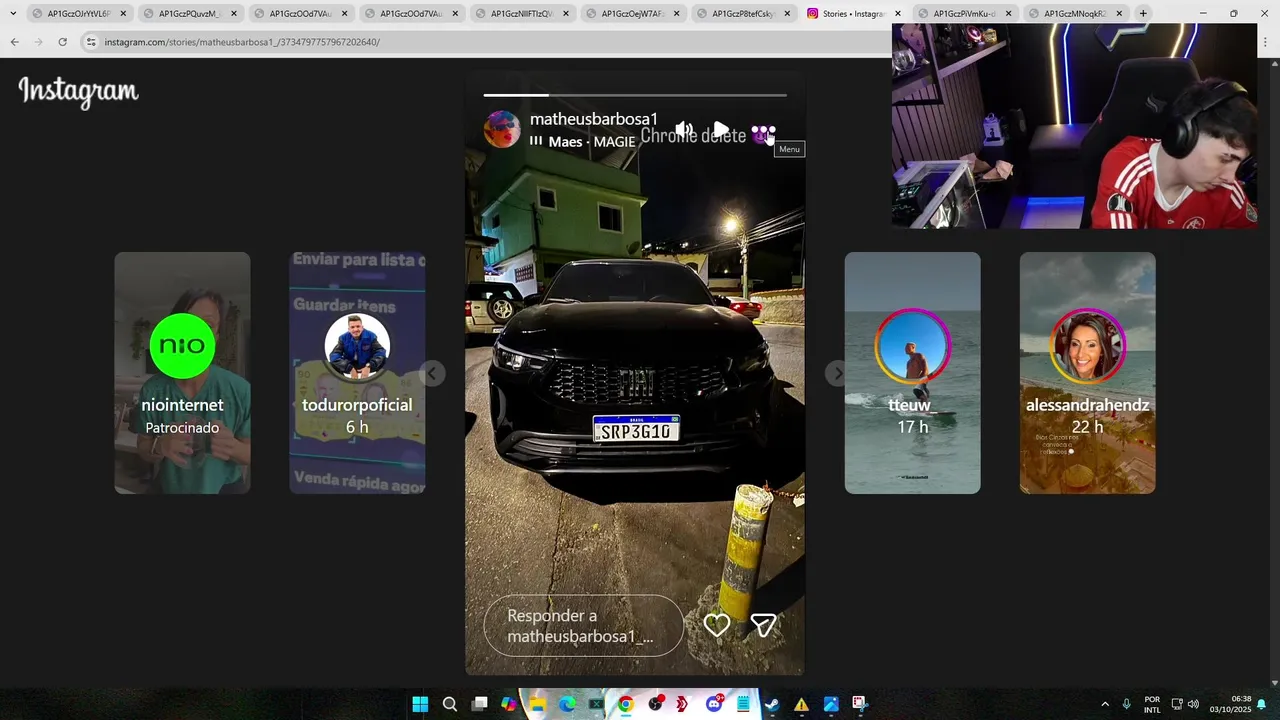
Task: Open Photos app from taskbar
Action: (831, 704)
